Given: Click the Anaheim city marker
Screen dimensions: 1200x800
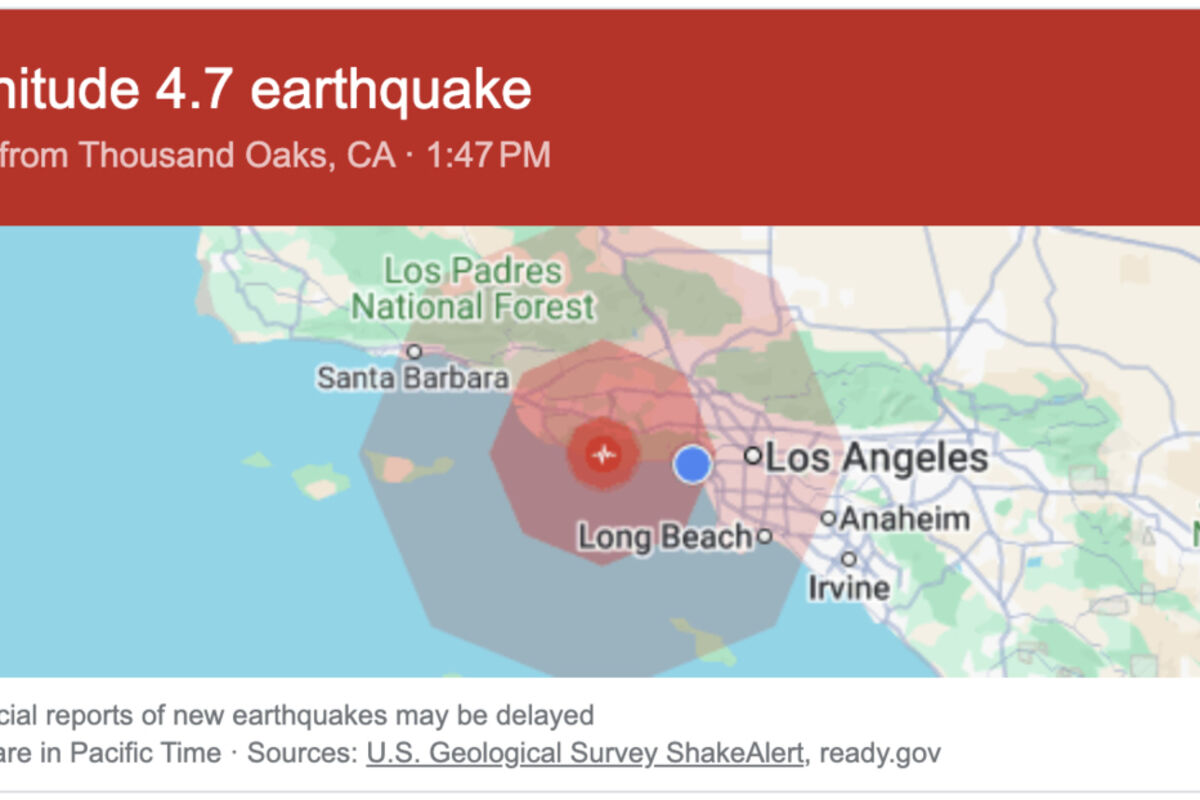Looking at the screenshot, I should [828, 518].
